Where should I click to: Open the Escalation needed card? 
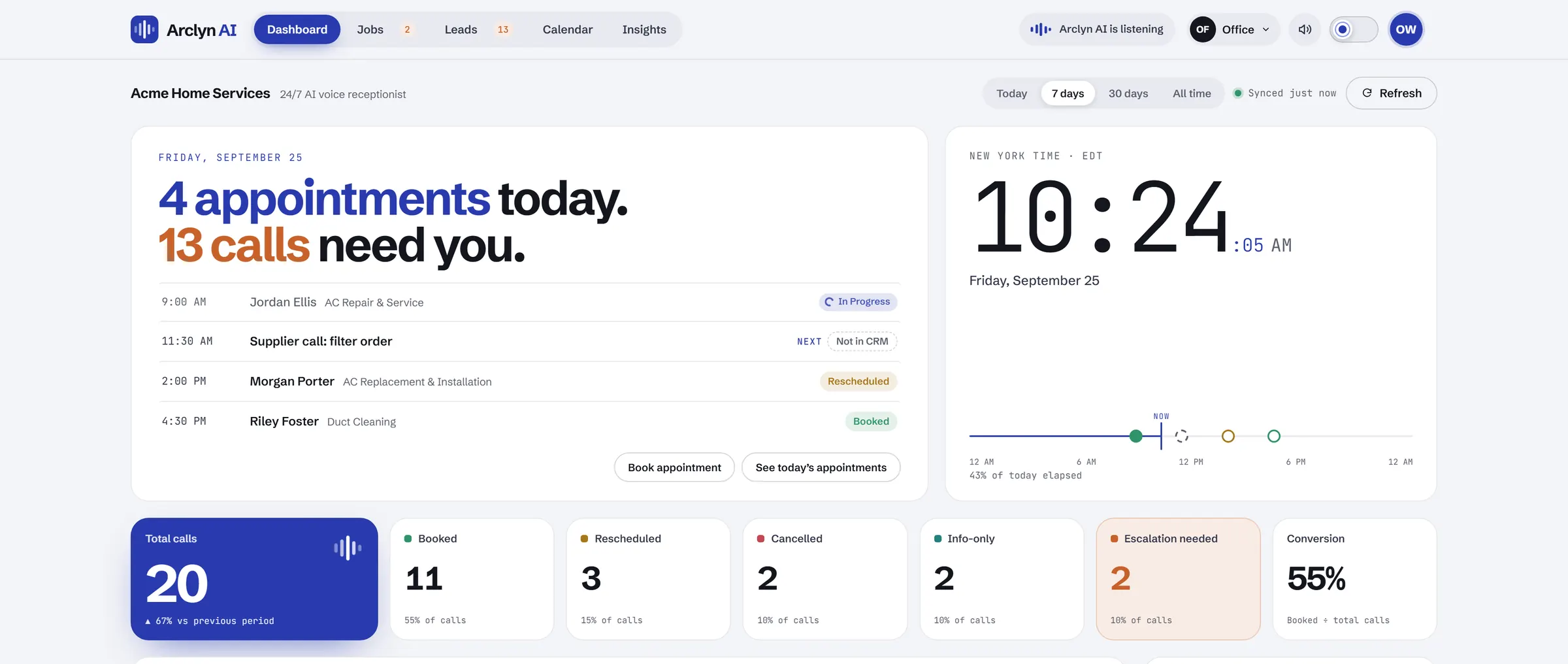point(1178,579)
